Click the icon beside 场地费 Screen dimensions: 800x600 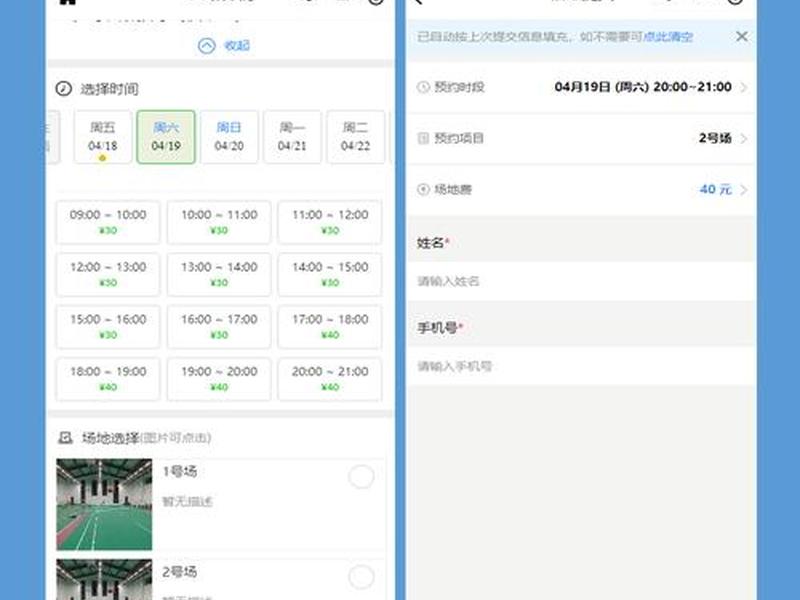pos(423,190)
